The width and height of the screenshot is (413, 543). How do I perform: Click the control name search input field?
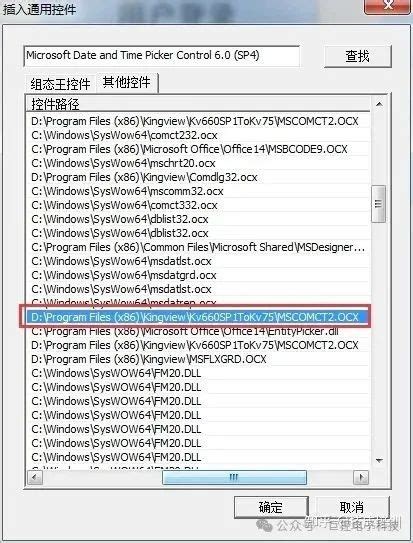coord(161,55)
